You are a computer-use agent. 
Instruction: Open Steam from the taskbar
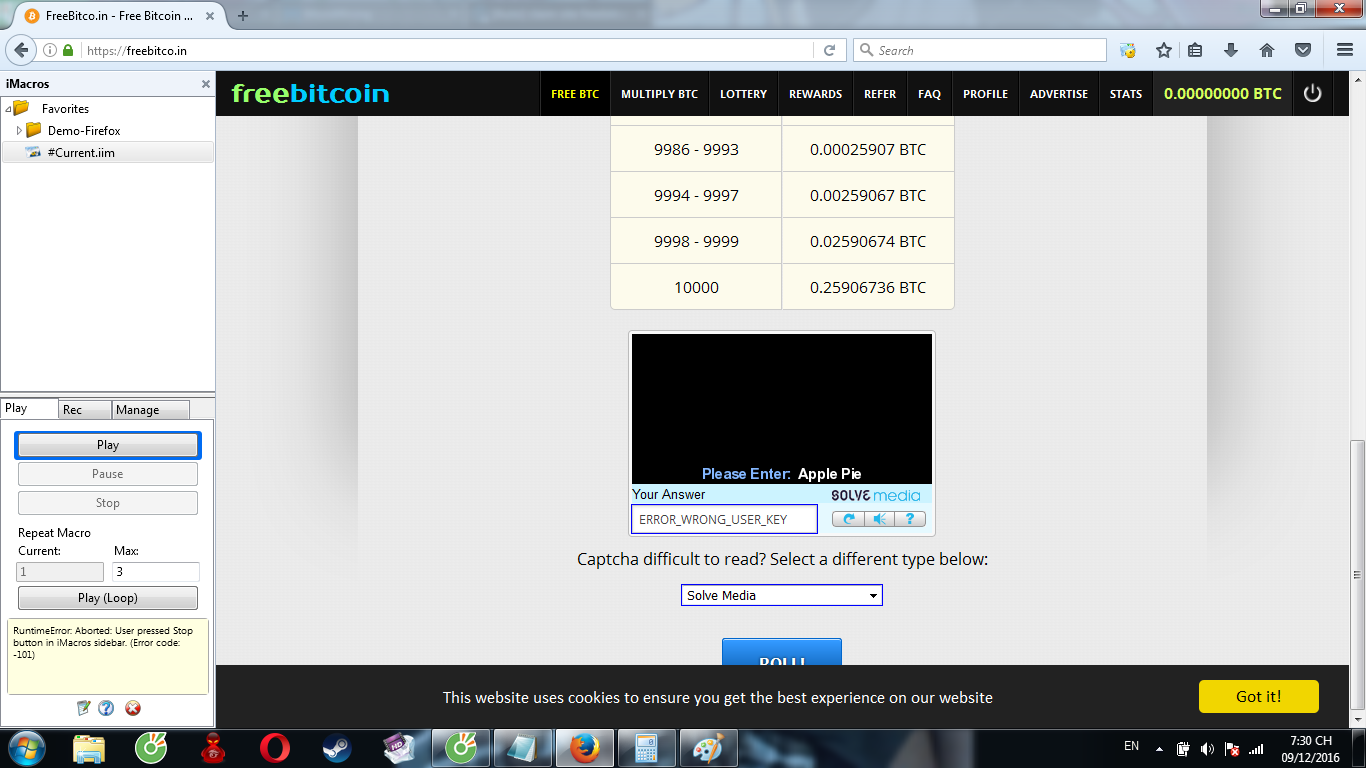pyautogui.click(x=337, y=748)
